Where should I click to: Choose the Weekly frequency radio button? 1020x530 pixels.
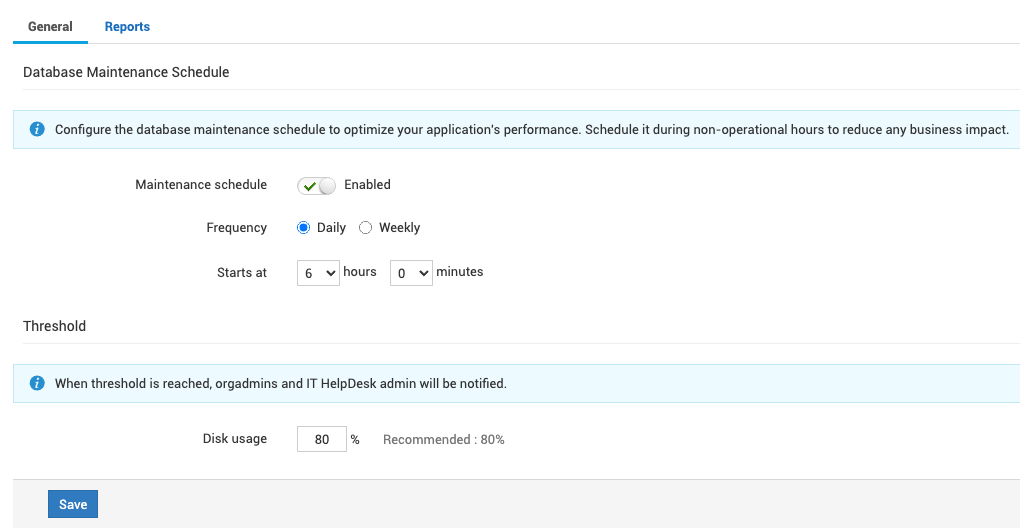(x=366, y=228)
